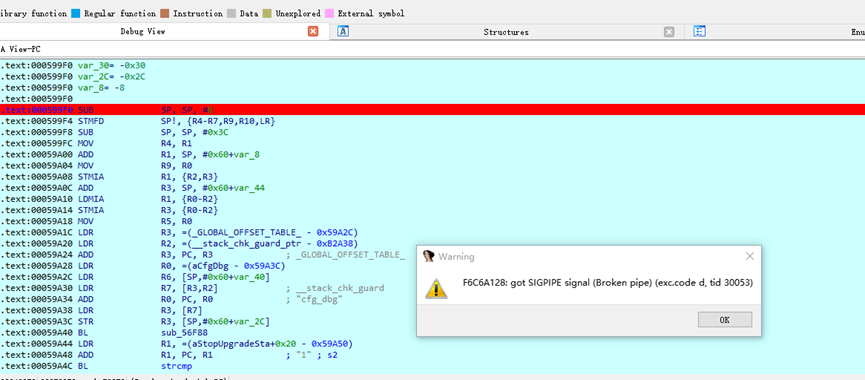865x380 pixels.
Task: Select the highlighted SUB SP instruction line
Action: coord(432,110)
